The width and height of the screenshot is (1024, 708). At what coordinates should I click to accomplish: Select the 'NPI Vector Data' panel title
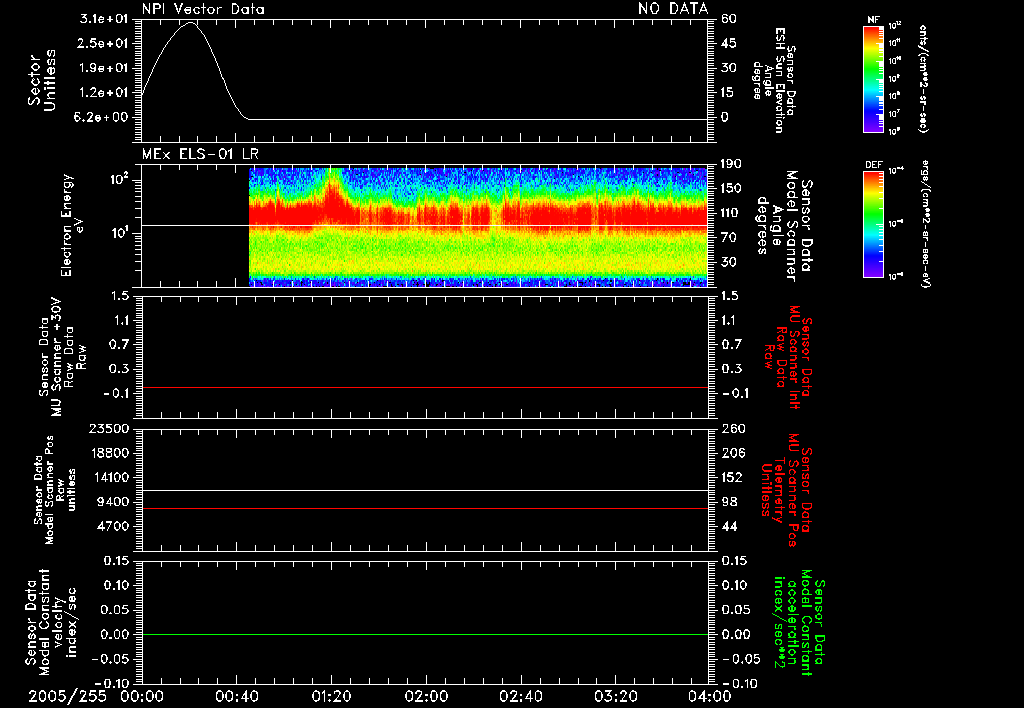(203, 9)
